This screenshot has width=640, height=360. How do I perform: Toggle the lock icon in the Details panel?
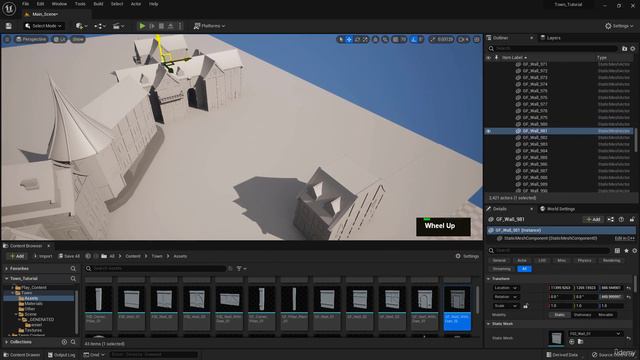click(x=632, y=220)
